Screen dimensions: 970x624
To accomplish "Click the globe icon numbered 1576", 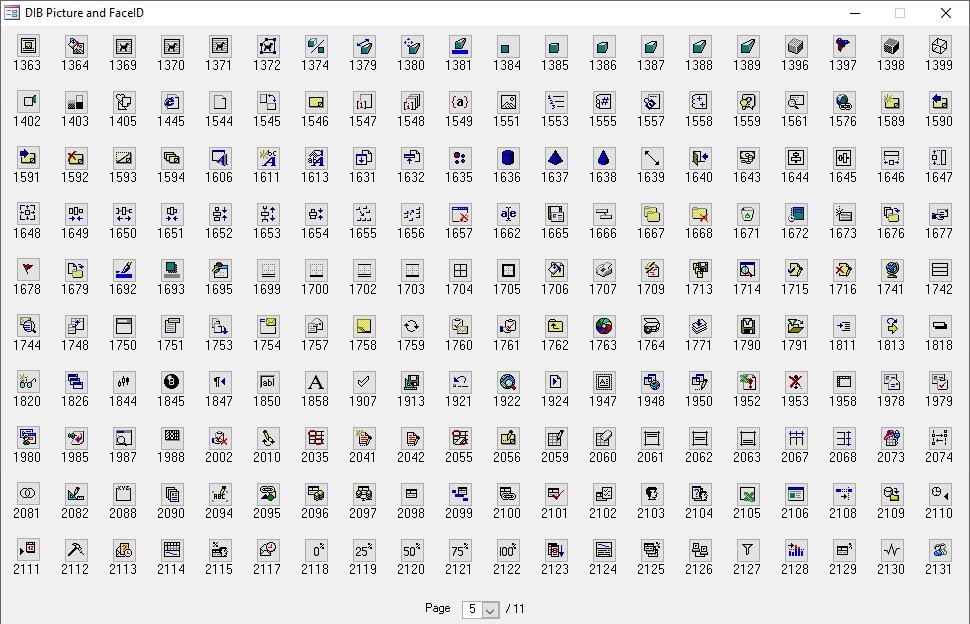I will coord(843,102).
